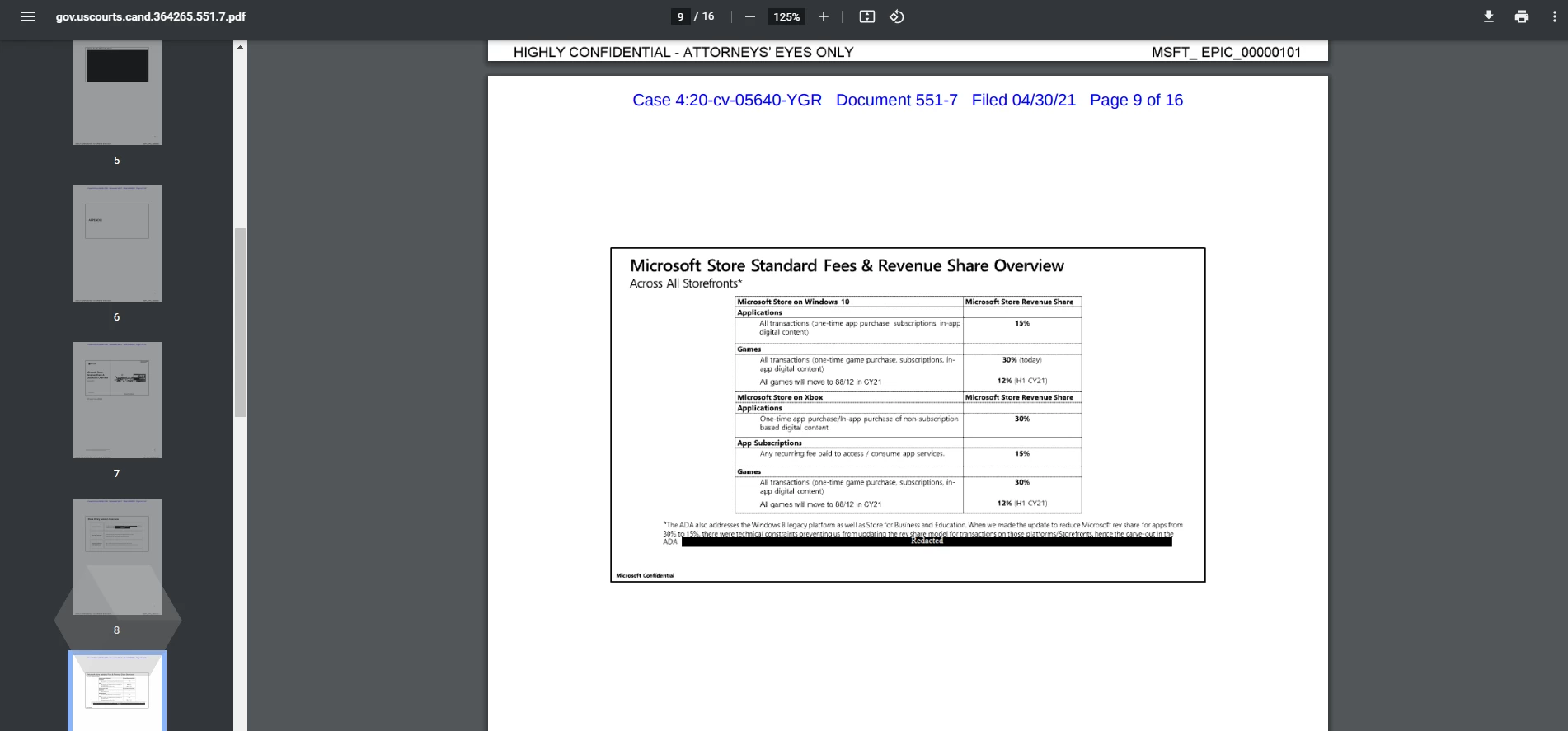Viewport: 1568px width, 731px height.
Task: Download the PDF file
Action: coord(1488,16)
